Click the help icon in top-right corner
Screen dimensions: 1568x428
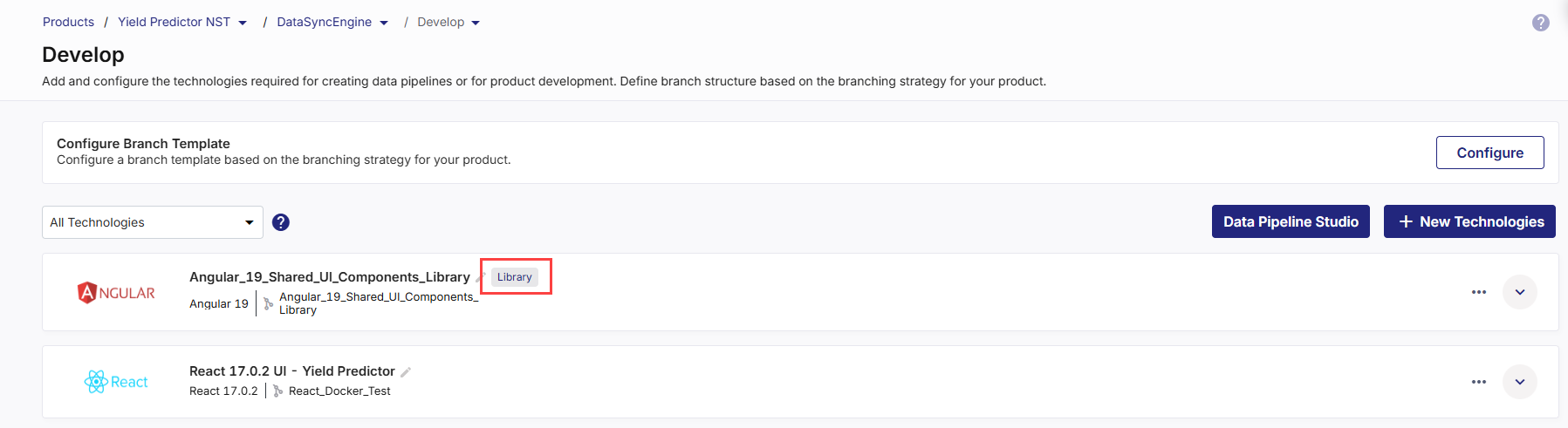click(x=1540, y=23)
